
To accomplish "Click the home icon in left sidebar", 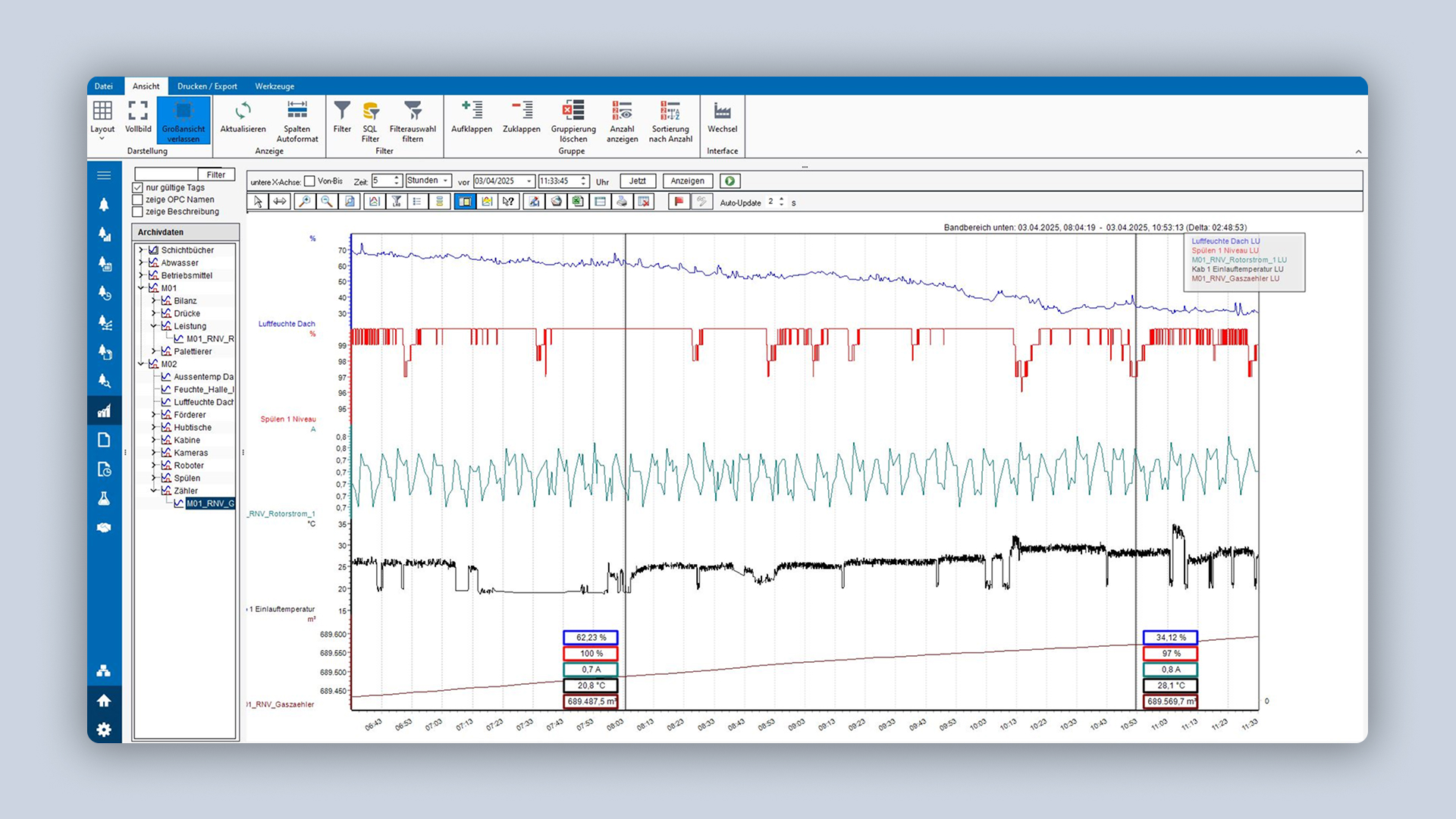I will click(104, 701).
